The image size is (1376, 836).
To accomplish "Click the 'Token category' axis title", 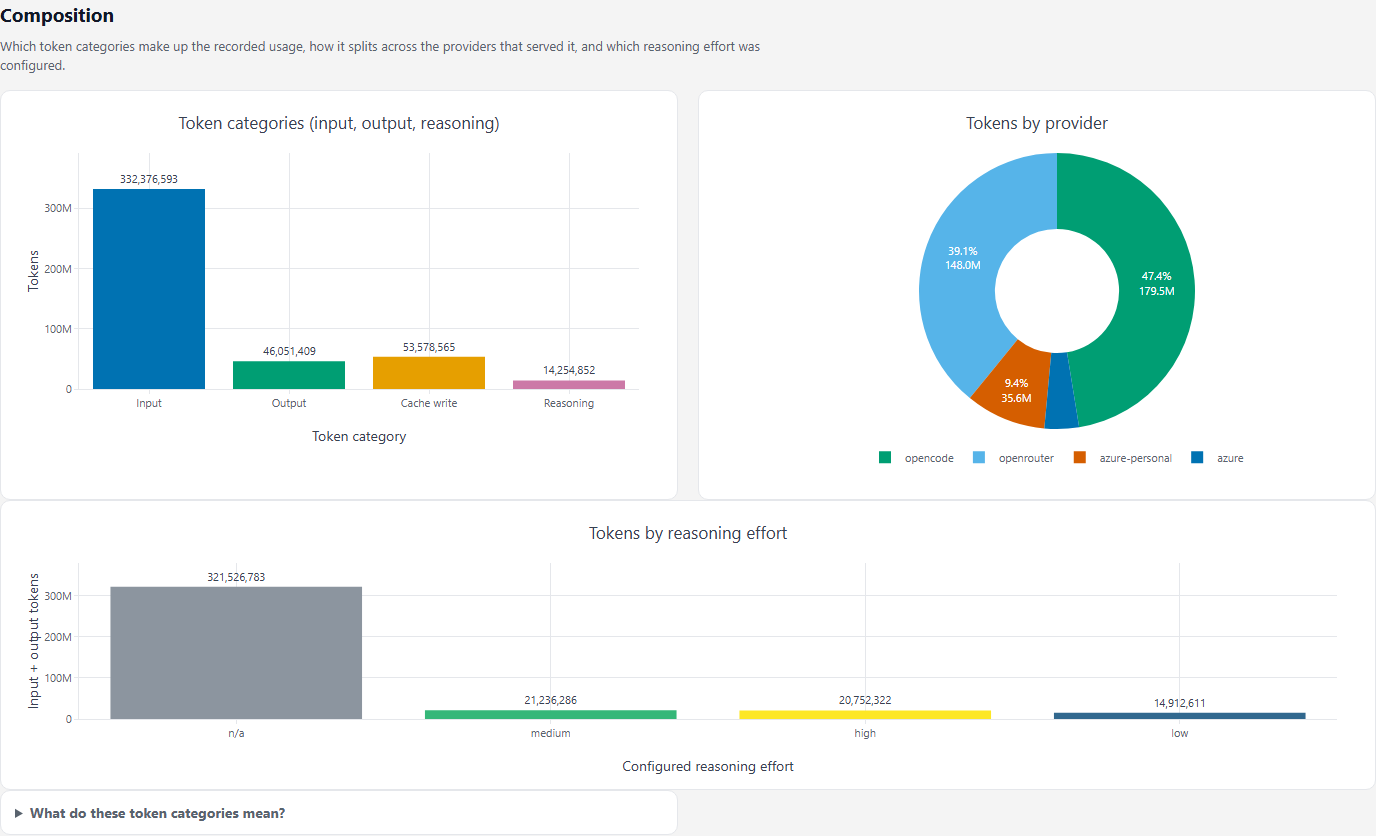I will [359, 436].
